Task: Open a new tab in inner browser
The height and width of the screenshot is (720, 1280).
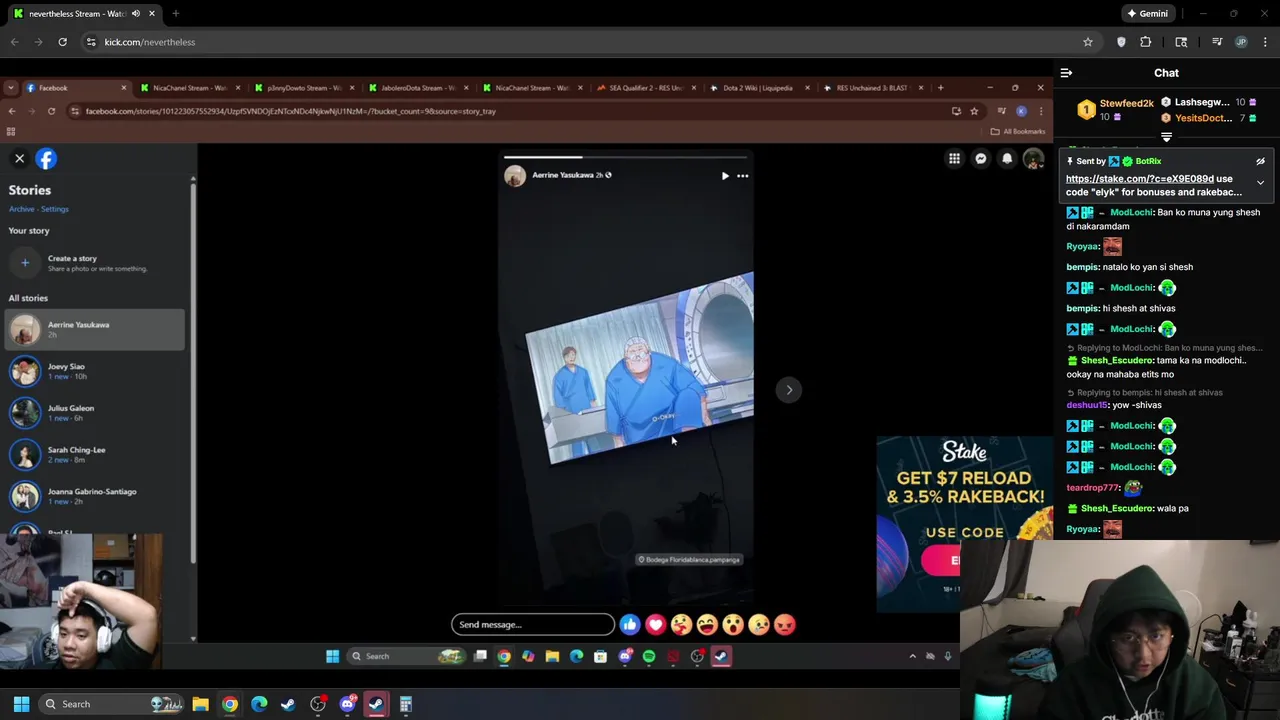Action: pos(940,88)
